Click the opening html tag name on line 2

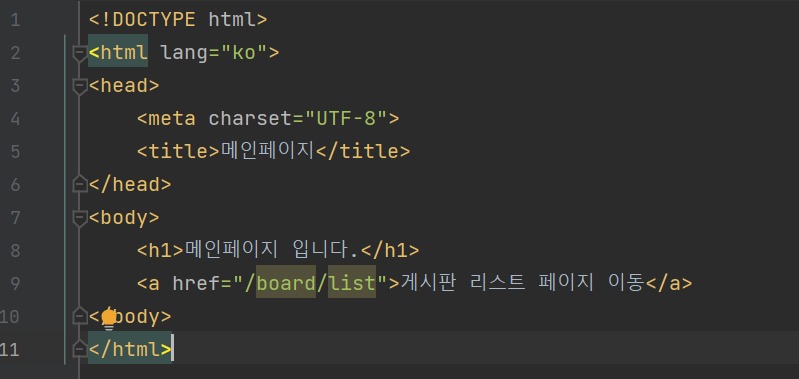(x=124, y=52)
